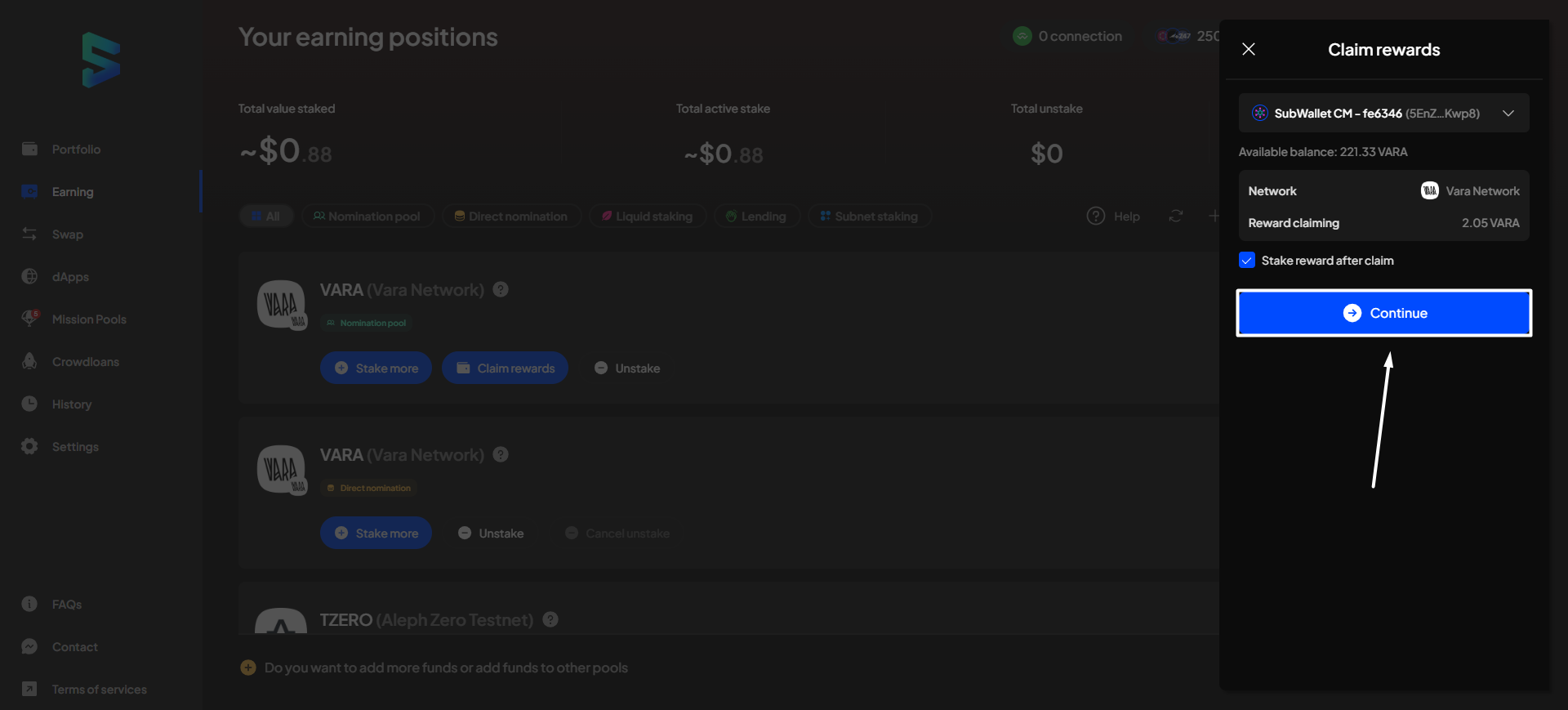Open info tooltip beside first VARA title

(501, 289)
